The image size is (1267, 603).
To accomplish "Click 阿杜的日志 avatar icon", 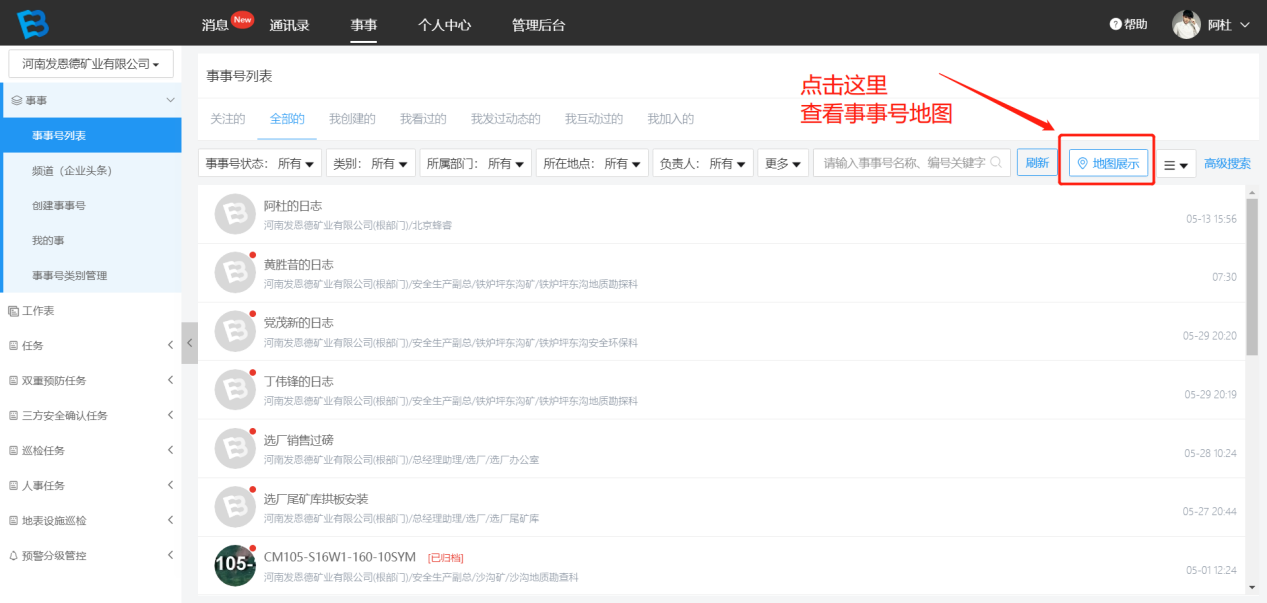I will [x=235, y=213].
